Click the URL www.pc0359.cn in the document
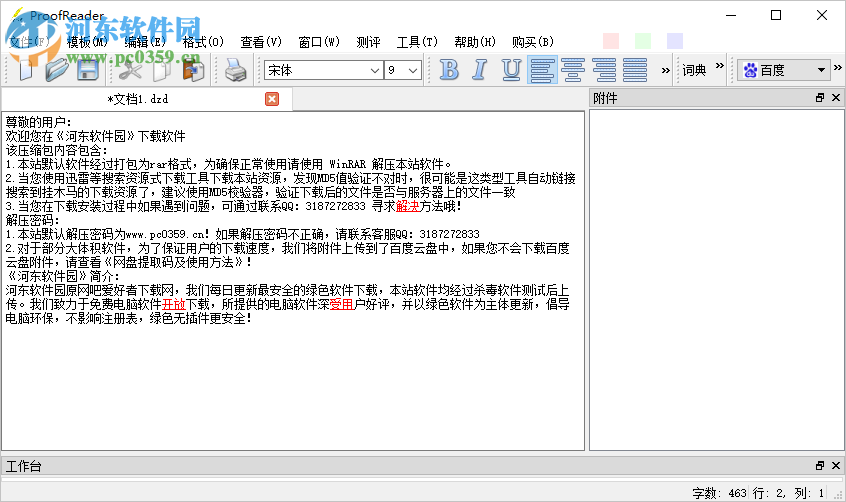 pos(165,234)
